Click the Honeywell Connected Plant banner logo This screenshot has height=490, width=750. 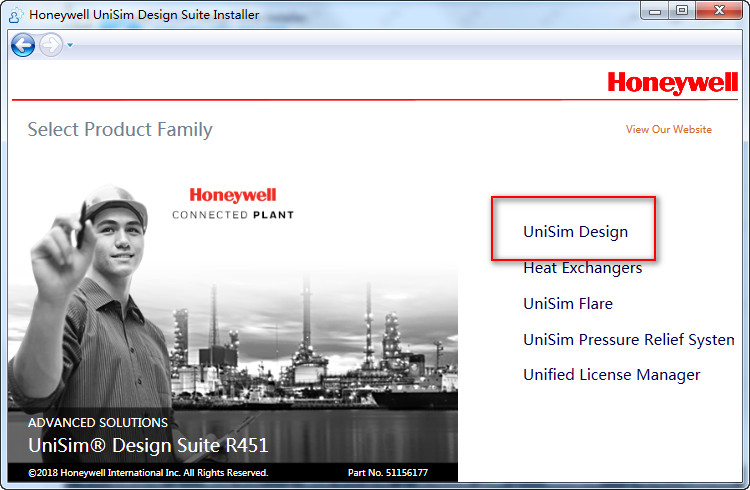pyautogui.click(x=232, y=203)
